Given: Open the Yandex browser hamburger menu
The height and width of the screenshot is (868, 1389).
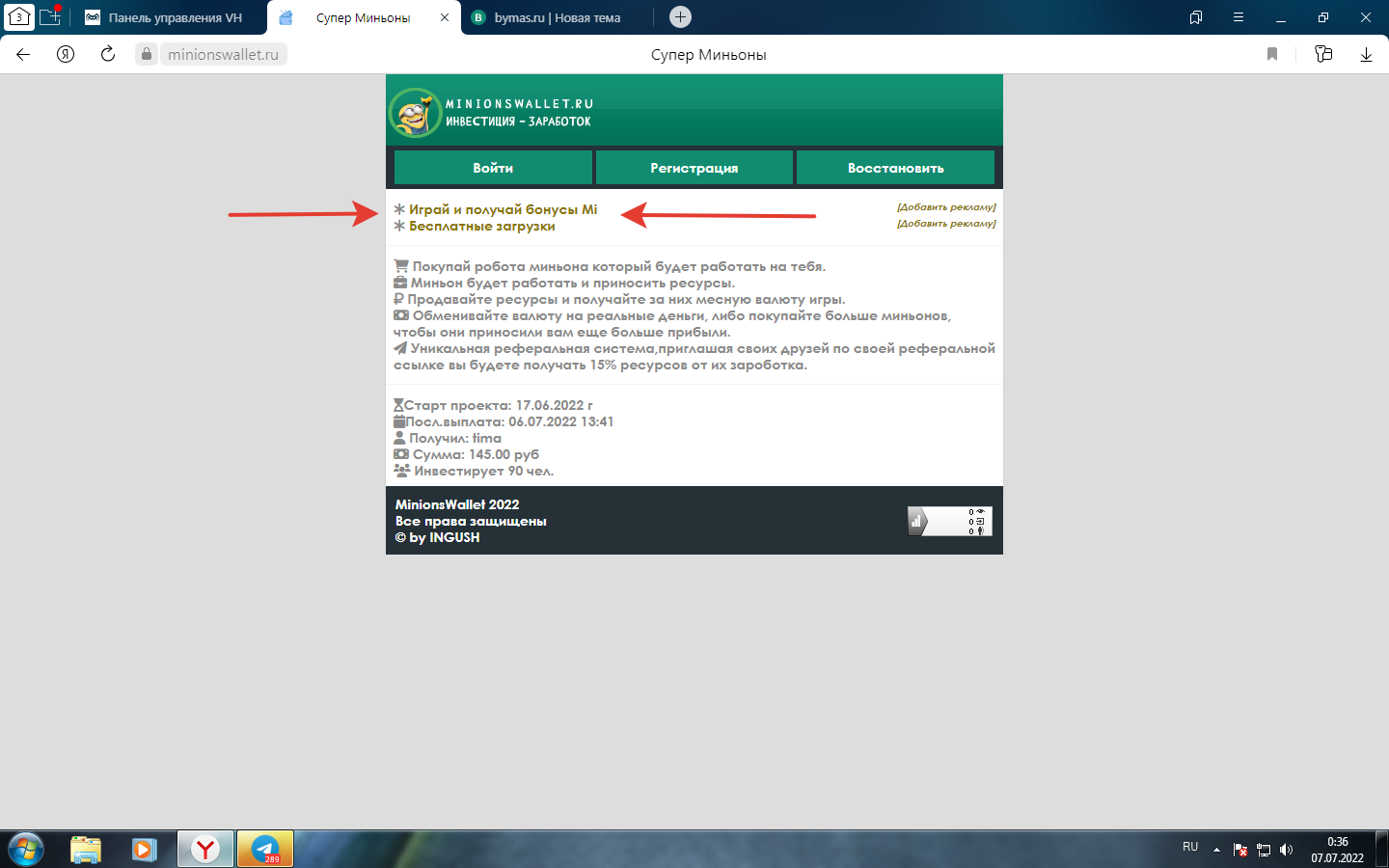Looking at the screenshot, I should point(1239,17).
